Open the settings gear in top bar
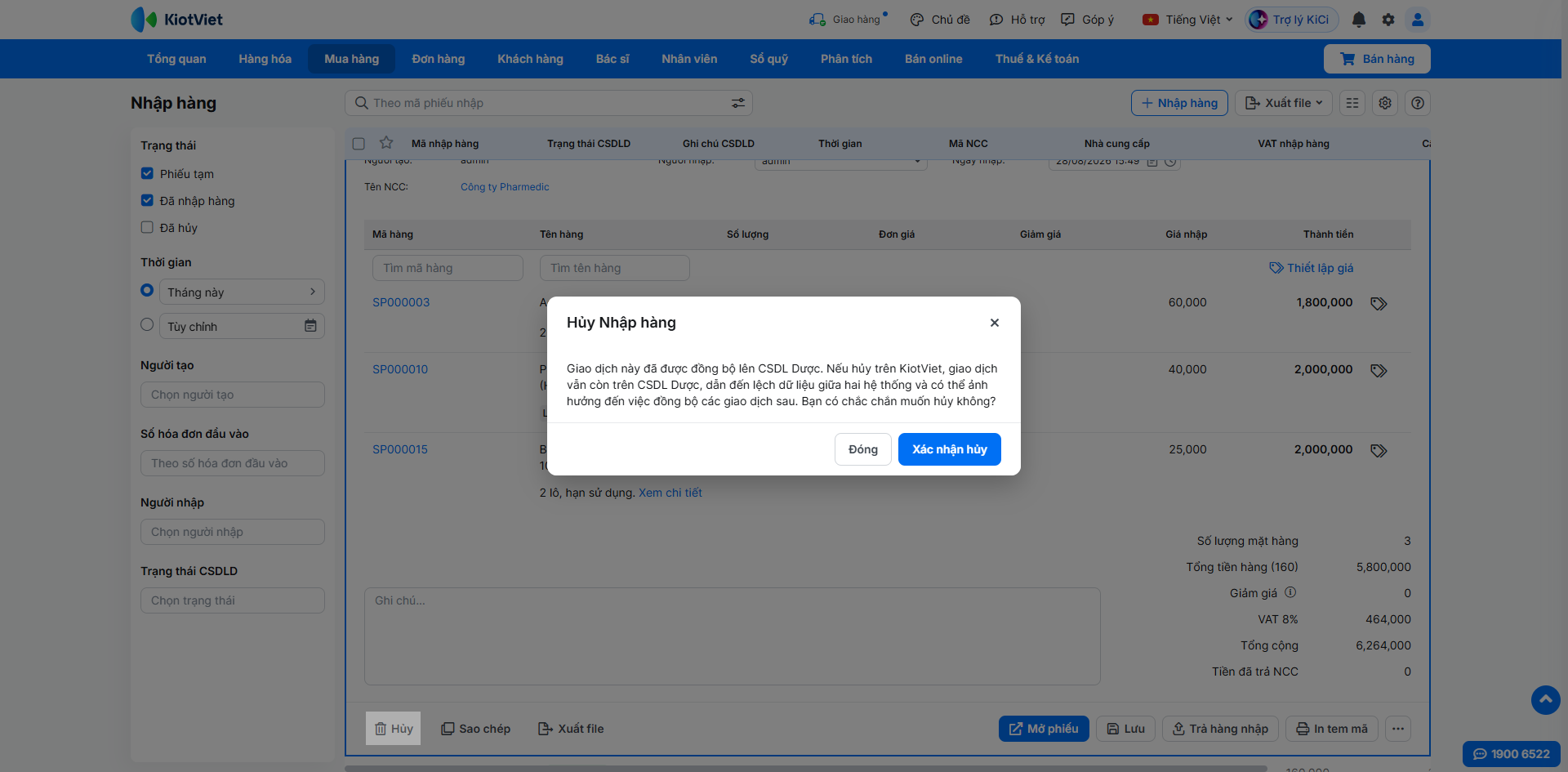 (x=1388, y=20)
